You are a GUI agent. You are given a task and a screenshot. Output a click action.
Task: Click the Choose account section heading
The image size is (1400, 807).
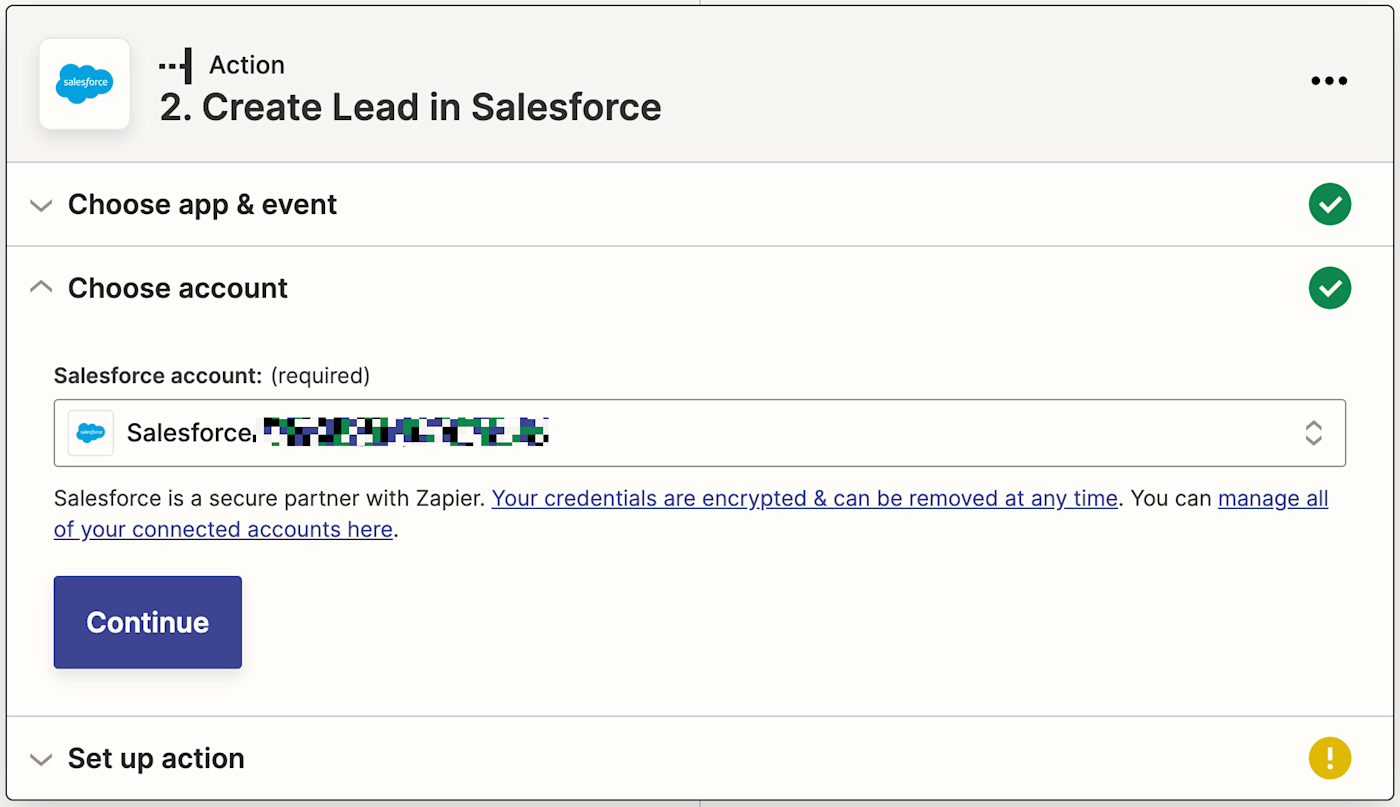pos(178,288)
